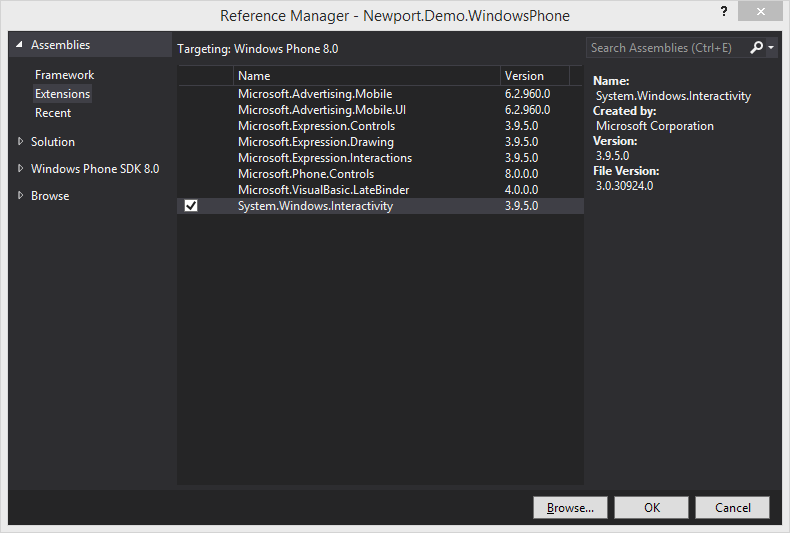Expand the Browse section arrow
790x533 pixels.
click(21, 195)
